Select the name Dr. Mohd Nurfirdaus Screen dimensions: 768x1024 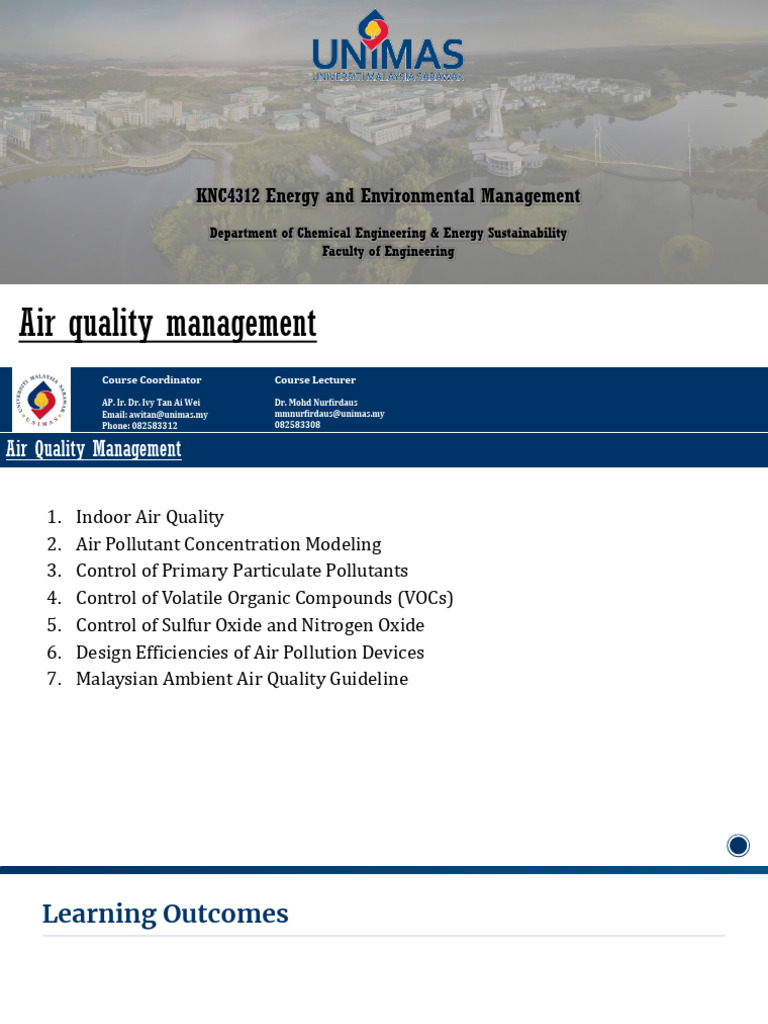316,402
